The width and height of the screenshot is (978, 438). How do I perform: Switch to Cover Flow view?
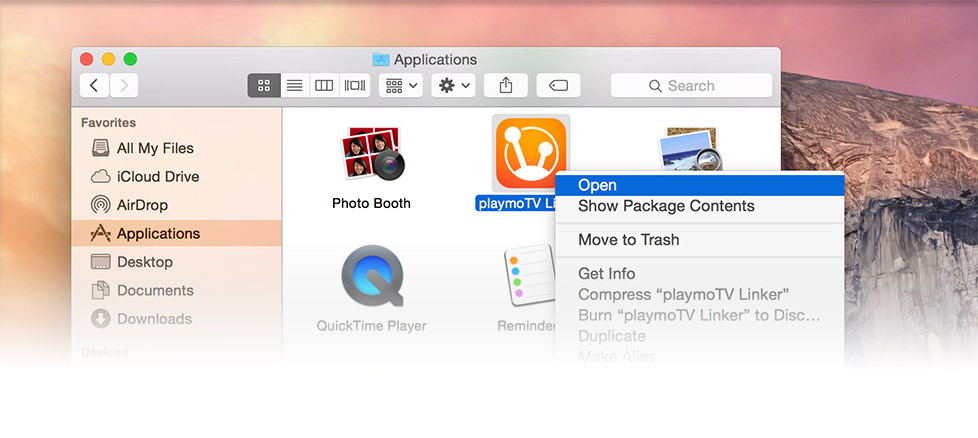[x=355, y=85]
